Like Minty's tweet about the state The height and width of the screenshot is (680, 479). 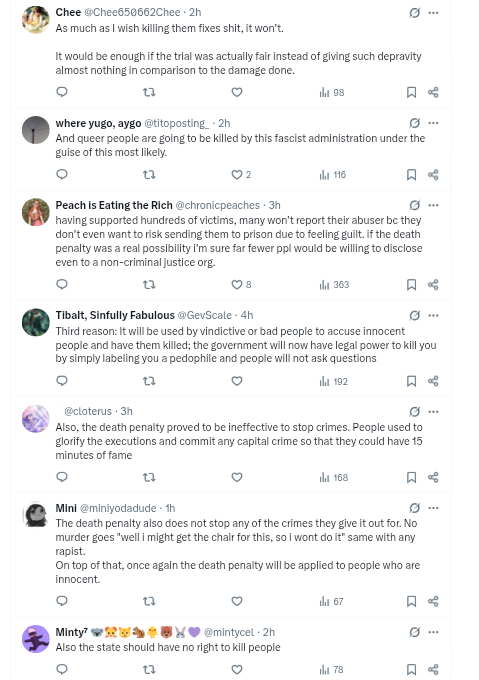(237, 670)
